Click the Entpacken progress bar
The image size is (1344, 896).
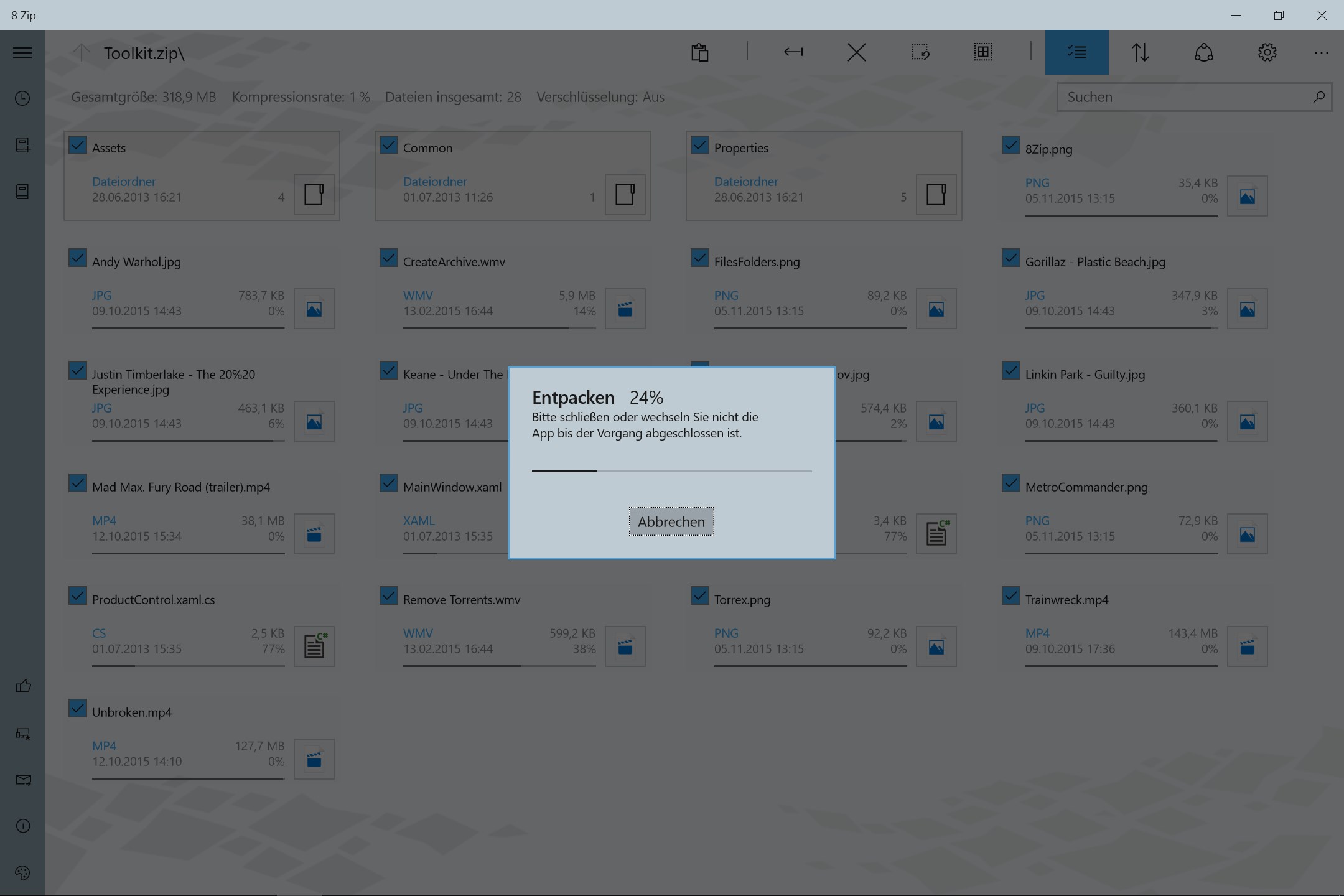(671, 471)
